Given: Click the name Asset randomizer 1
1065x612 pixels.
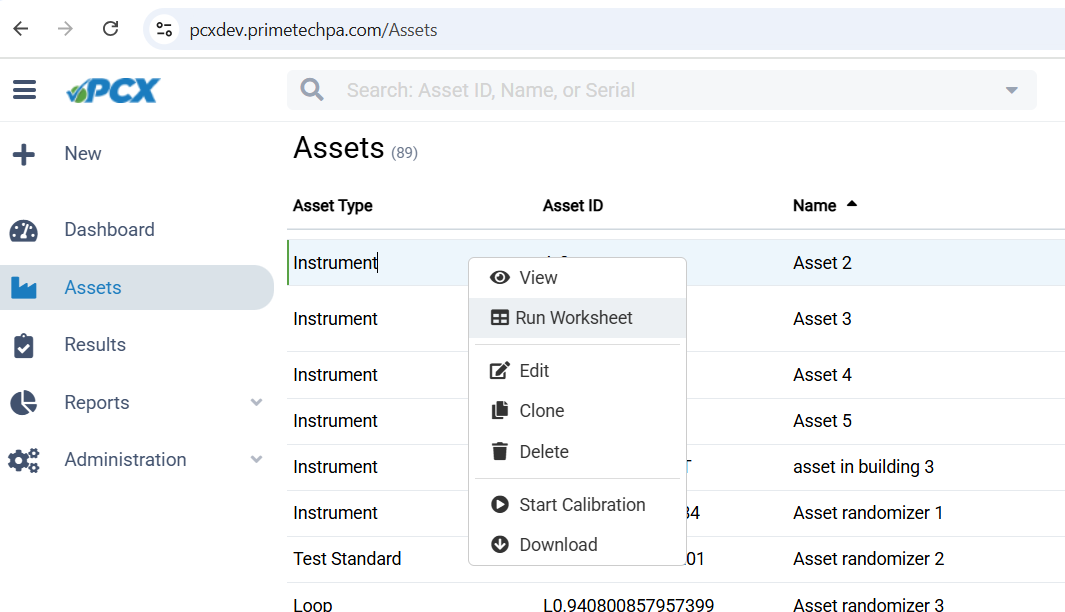Looking at the screenshot, I should pos(867,512).
